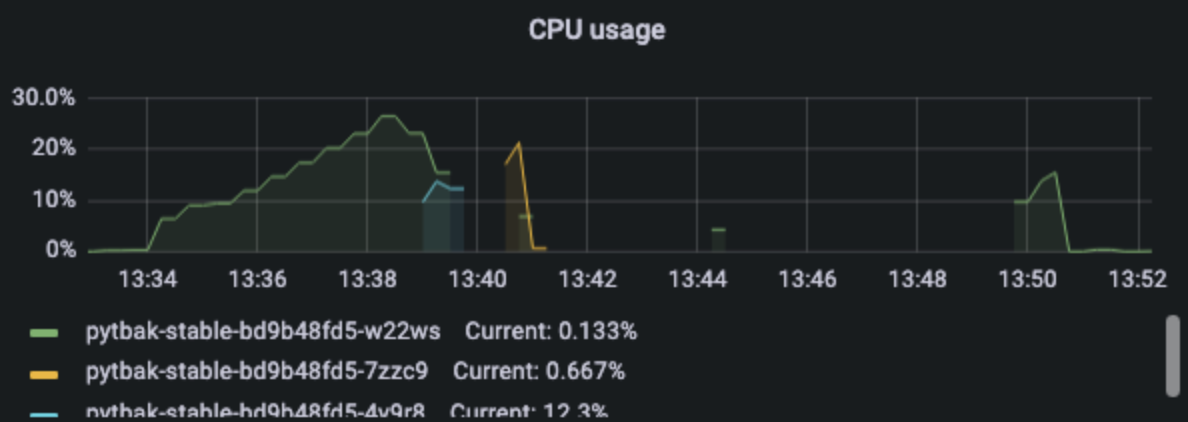Screen dimensions: 1188x422
Task: Click the CPU usage panel title
Action: (597, 30)
